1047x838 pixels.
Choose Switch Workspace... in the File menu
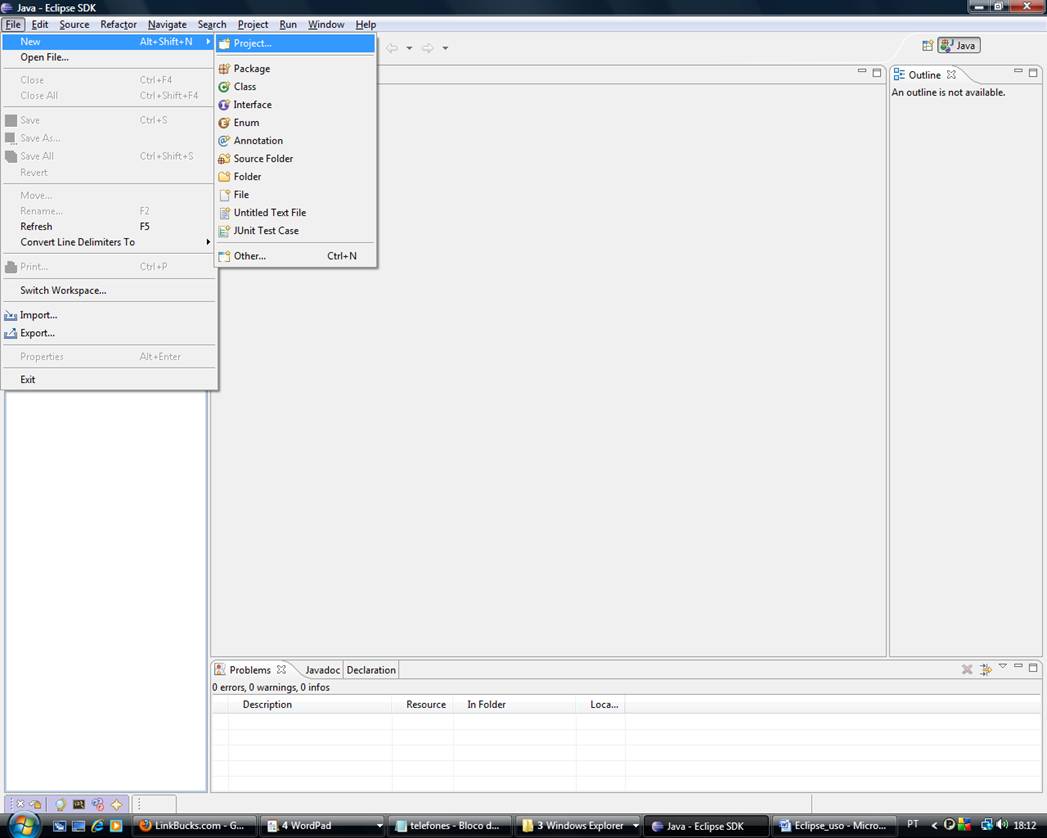pos(109,290)
